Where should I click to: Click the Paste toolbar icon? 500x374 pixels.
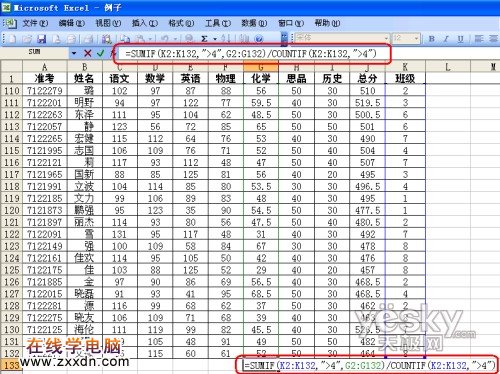pyautogui.click(x=141, y=39)
